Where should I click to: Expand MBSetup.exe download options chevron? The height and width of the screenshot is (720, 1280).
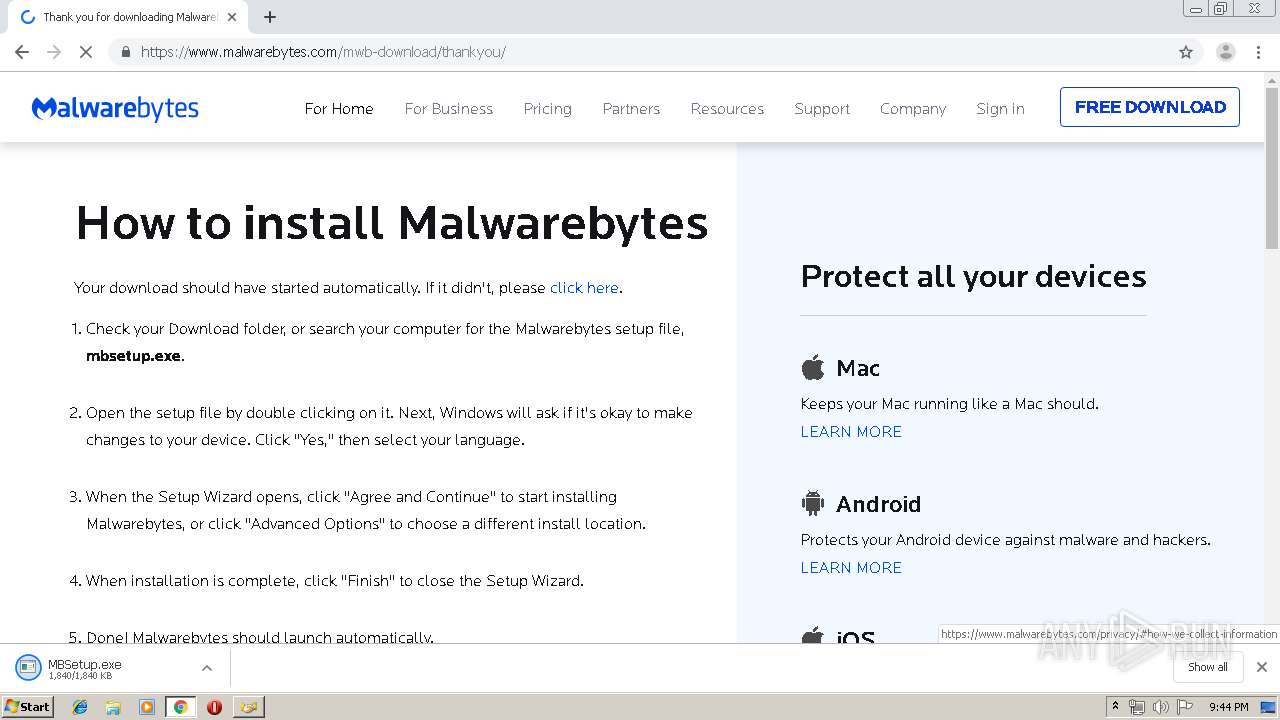pyautogui.click(x=207, y=668)
